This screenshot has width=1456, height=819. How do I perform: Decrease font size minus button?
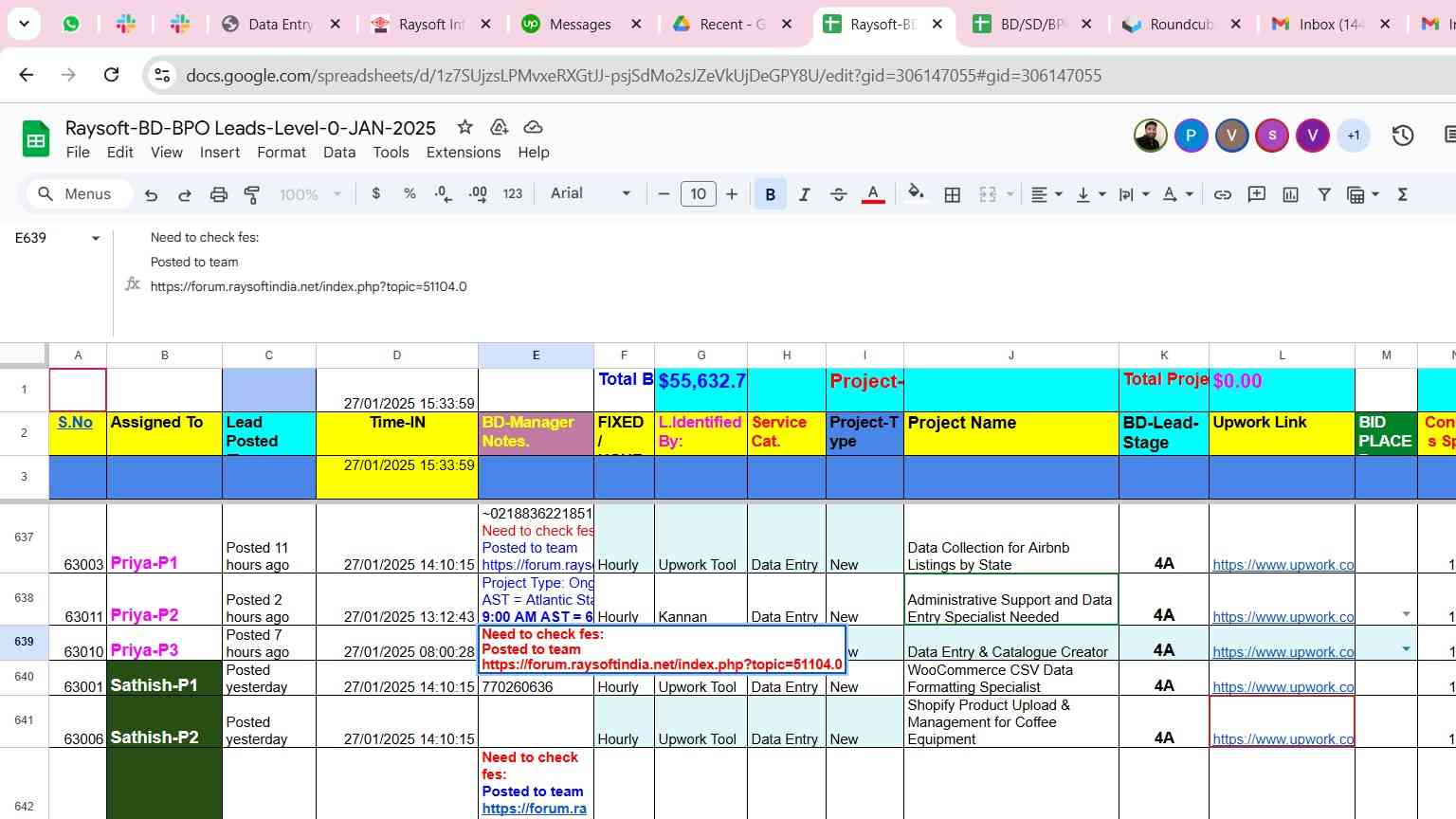click(664, 194)
